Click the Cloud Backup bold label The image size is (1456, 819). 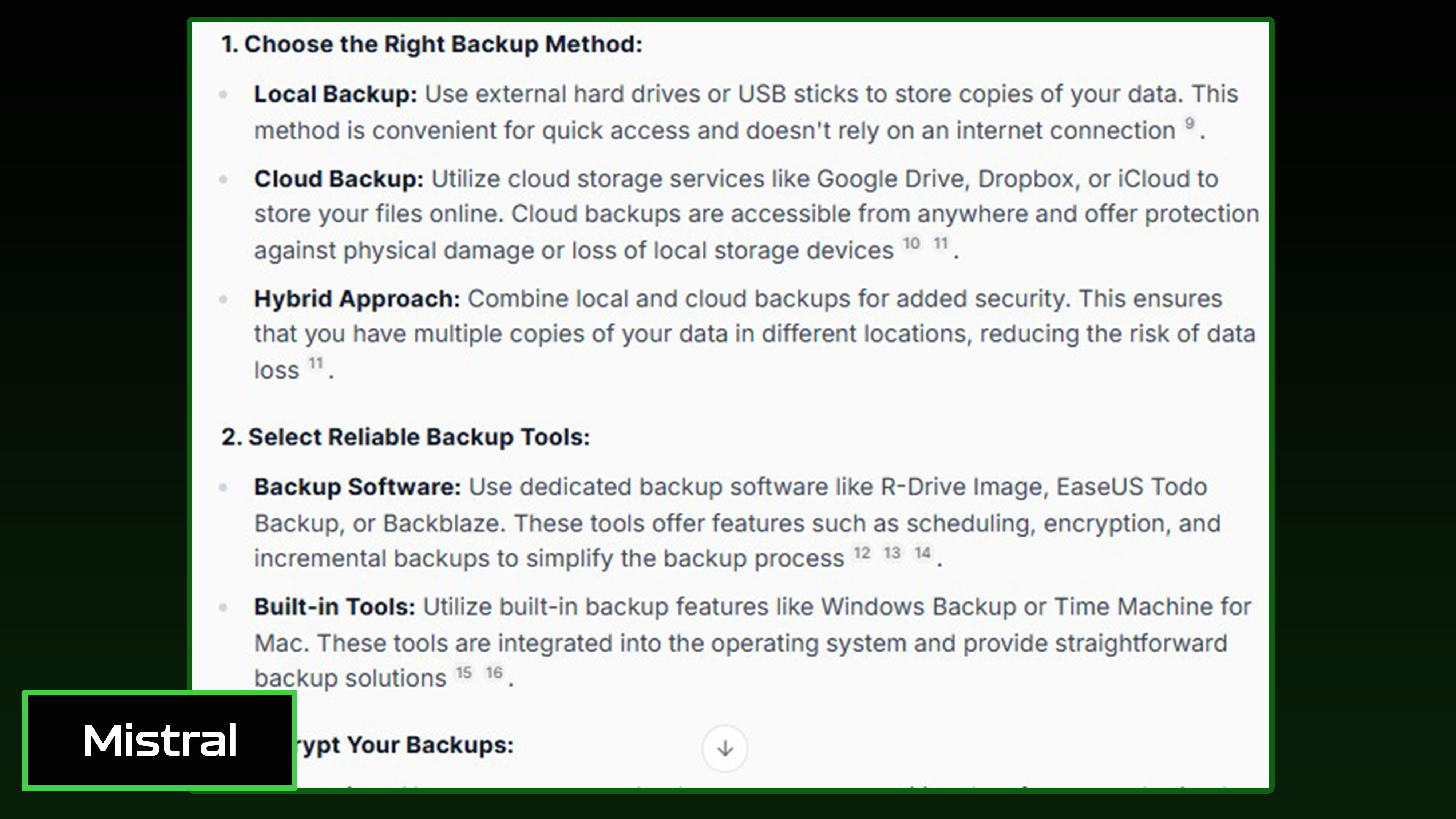tap(339, 179)
